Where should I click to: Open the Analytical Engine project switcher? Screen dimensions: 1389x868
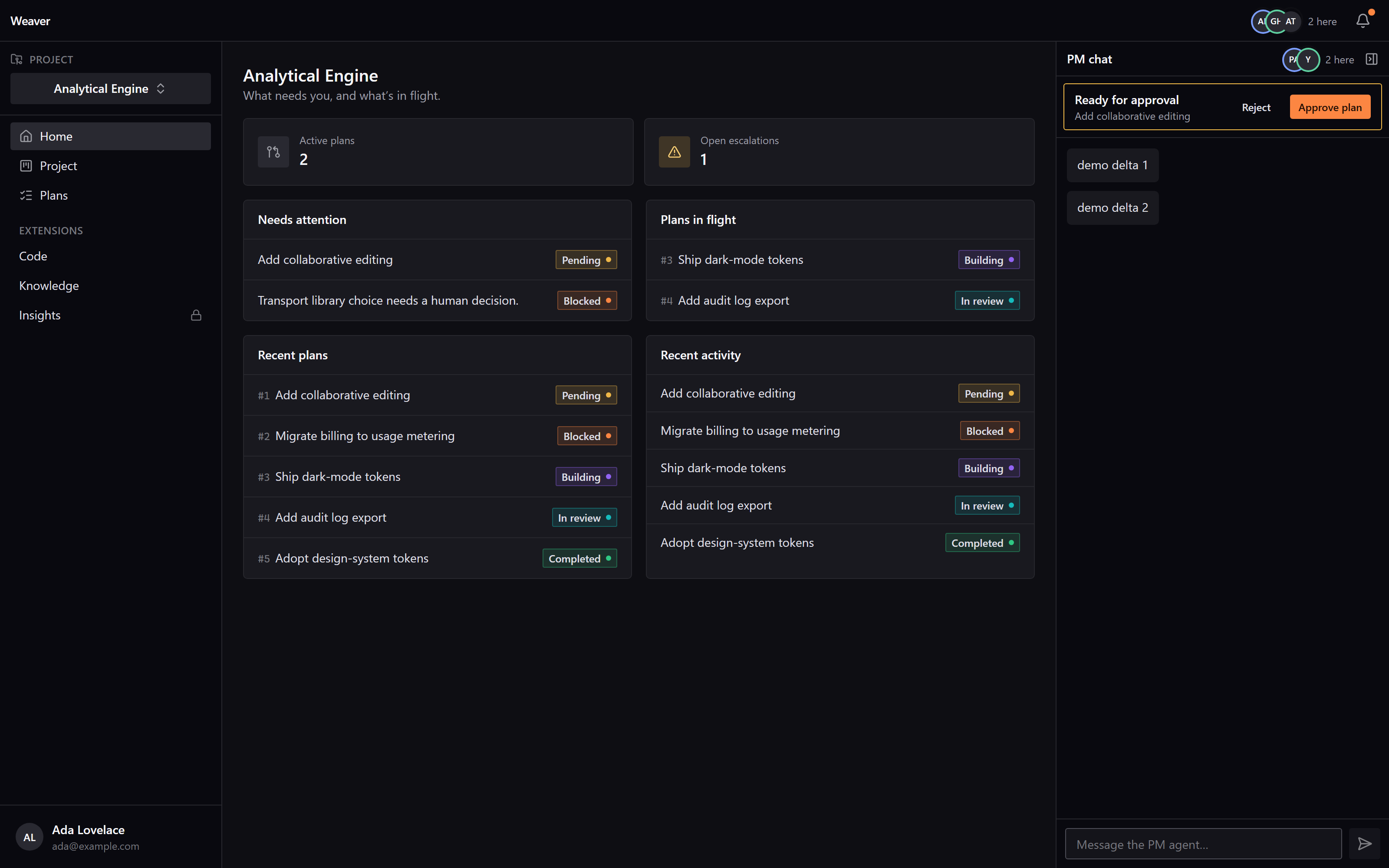pos(110,89)
